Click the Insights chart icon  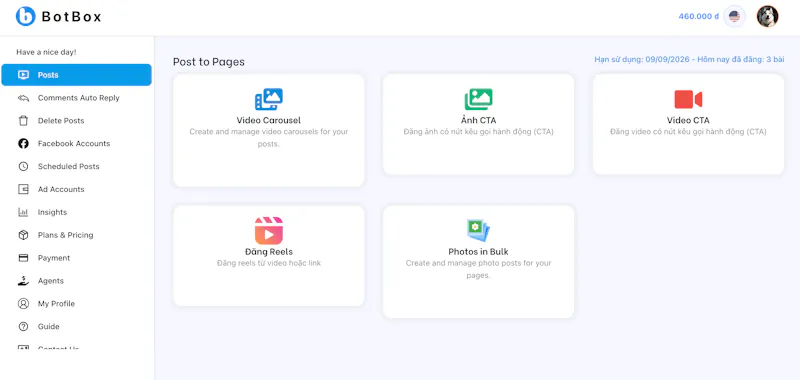(x=23, y=212)
